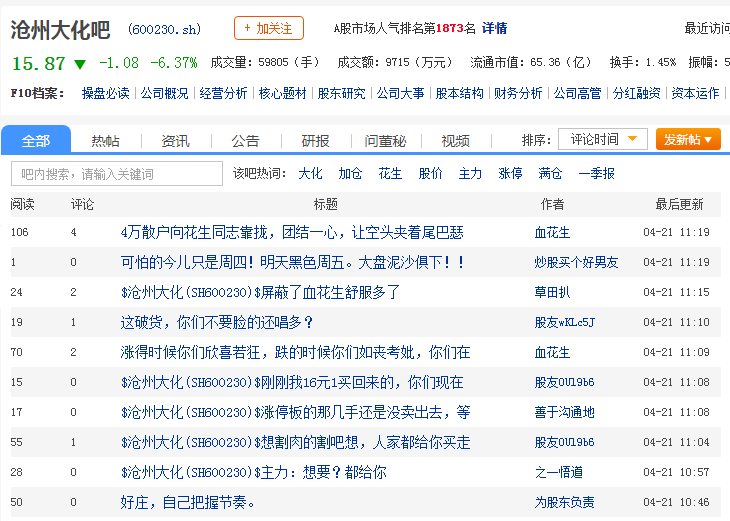The height and width of the screenshot is (521, 730).
Task: View author 血花生 of 11:09 post
Action: tap(552, 352)
